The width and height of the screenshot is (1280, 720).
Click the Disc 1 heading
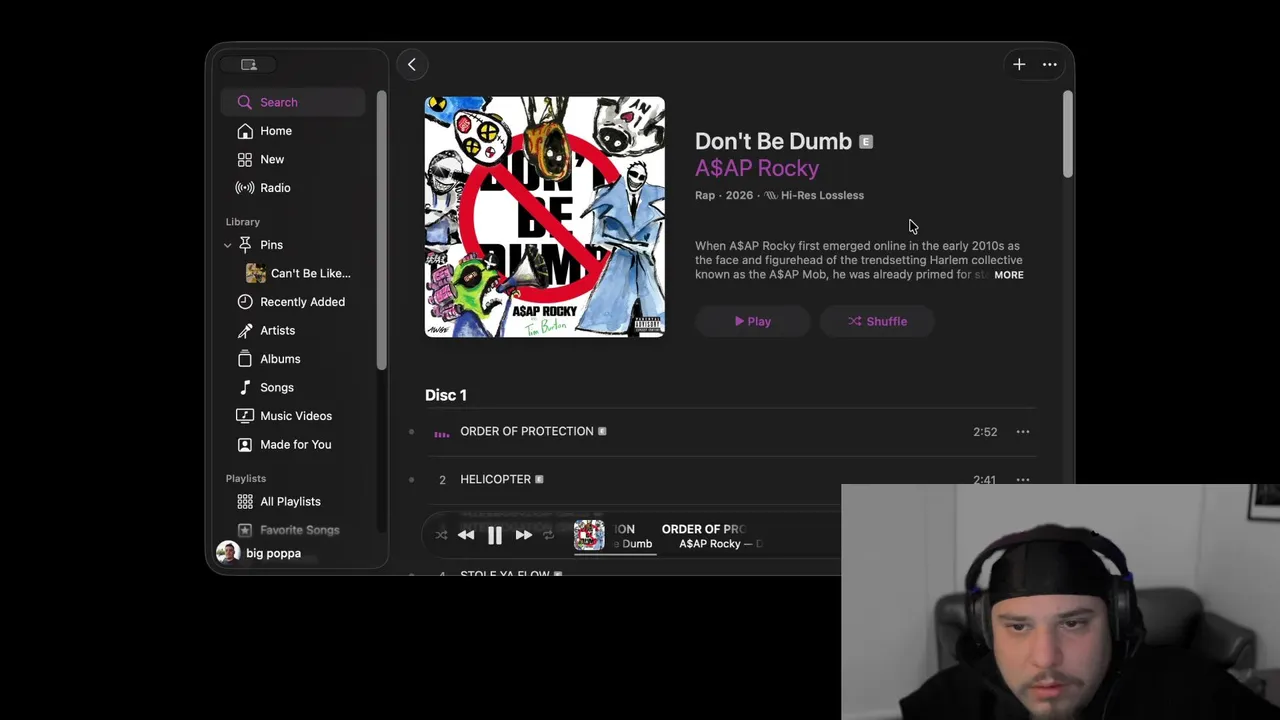446,395
